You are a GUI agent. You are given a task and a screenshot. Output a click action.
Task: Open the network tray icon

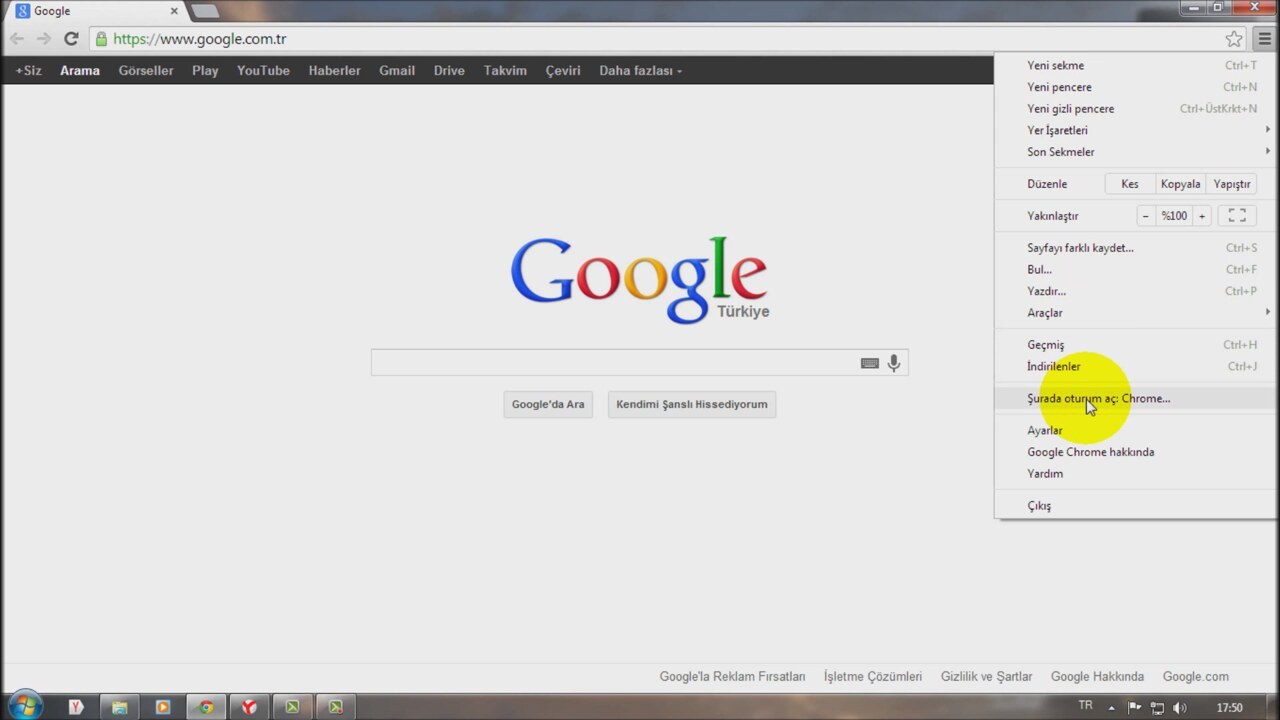point(1157,707)
